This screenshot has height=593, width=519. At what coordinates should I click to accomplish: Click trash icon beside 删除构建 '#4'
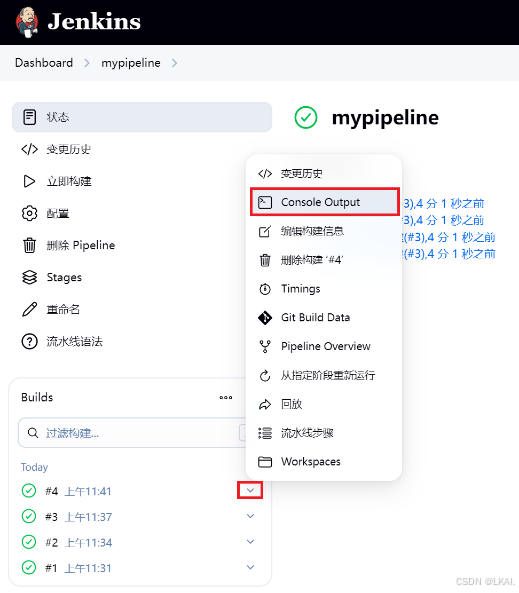coord(265,260)
